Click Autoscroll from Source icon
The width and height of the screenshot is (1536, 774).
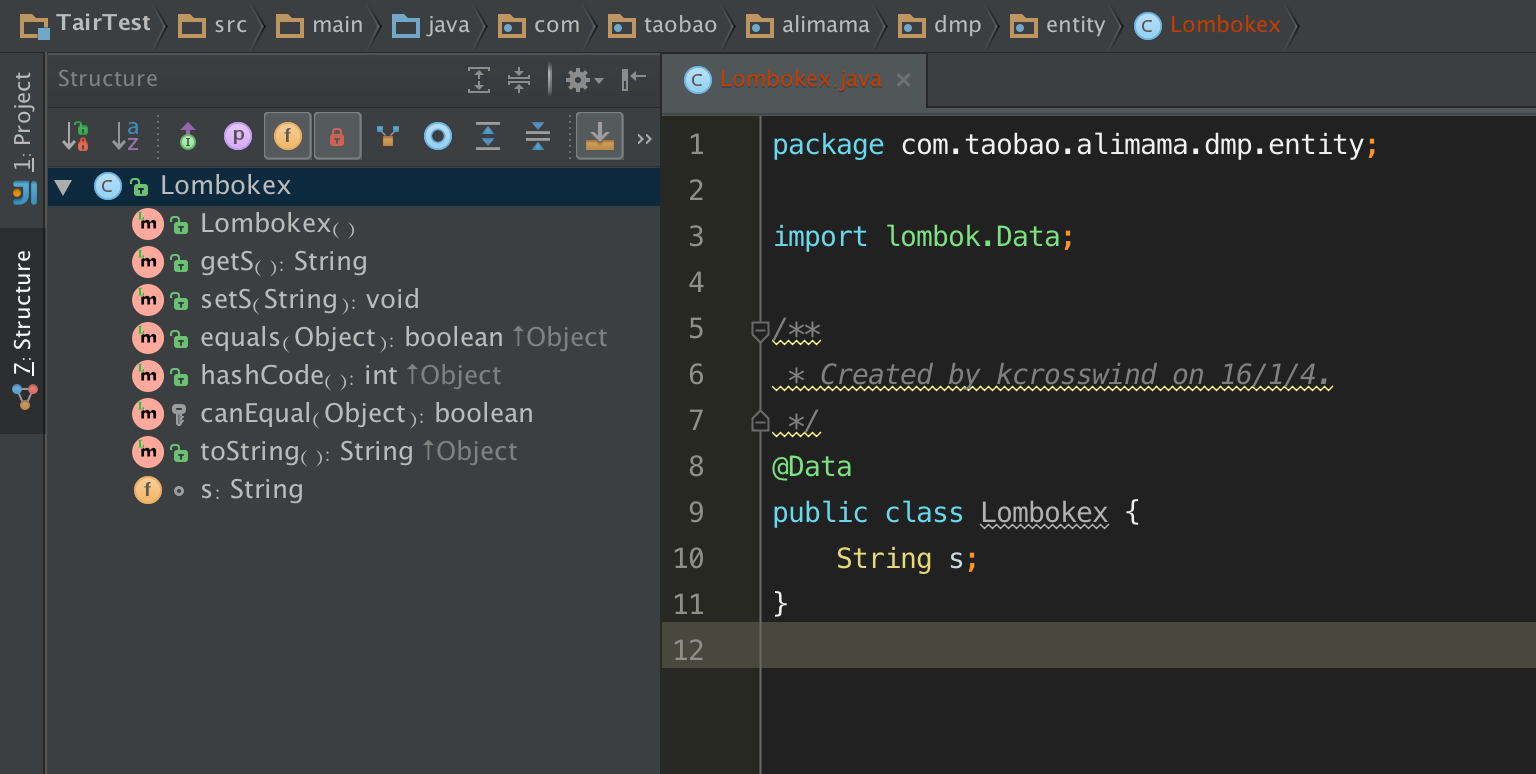coord(538,136)
